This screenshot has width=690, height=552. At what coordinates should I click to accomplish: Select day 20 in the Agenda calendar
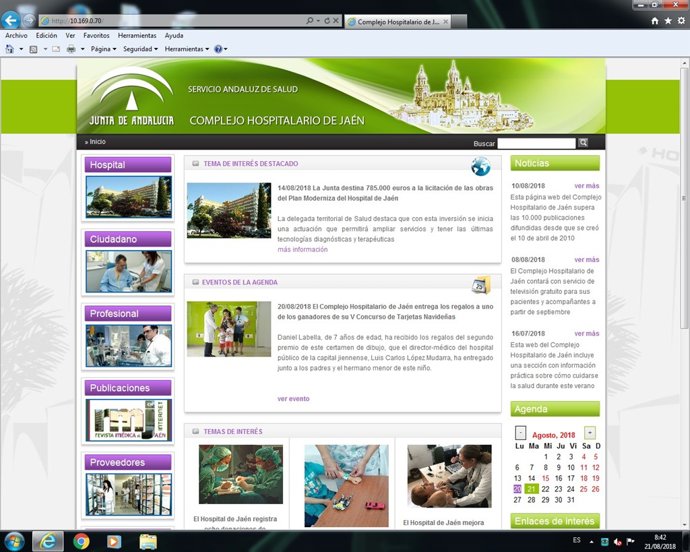point(518,489)
